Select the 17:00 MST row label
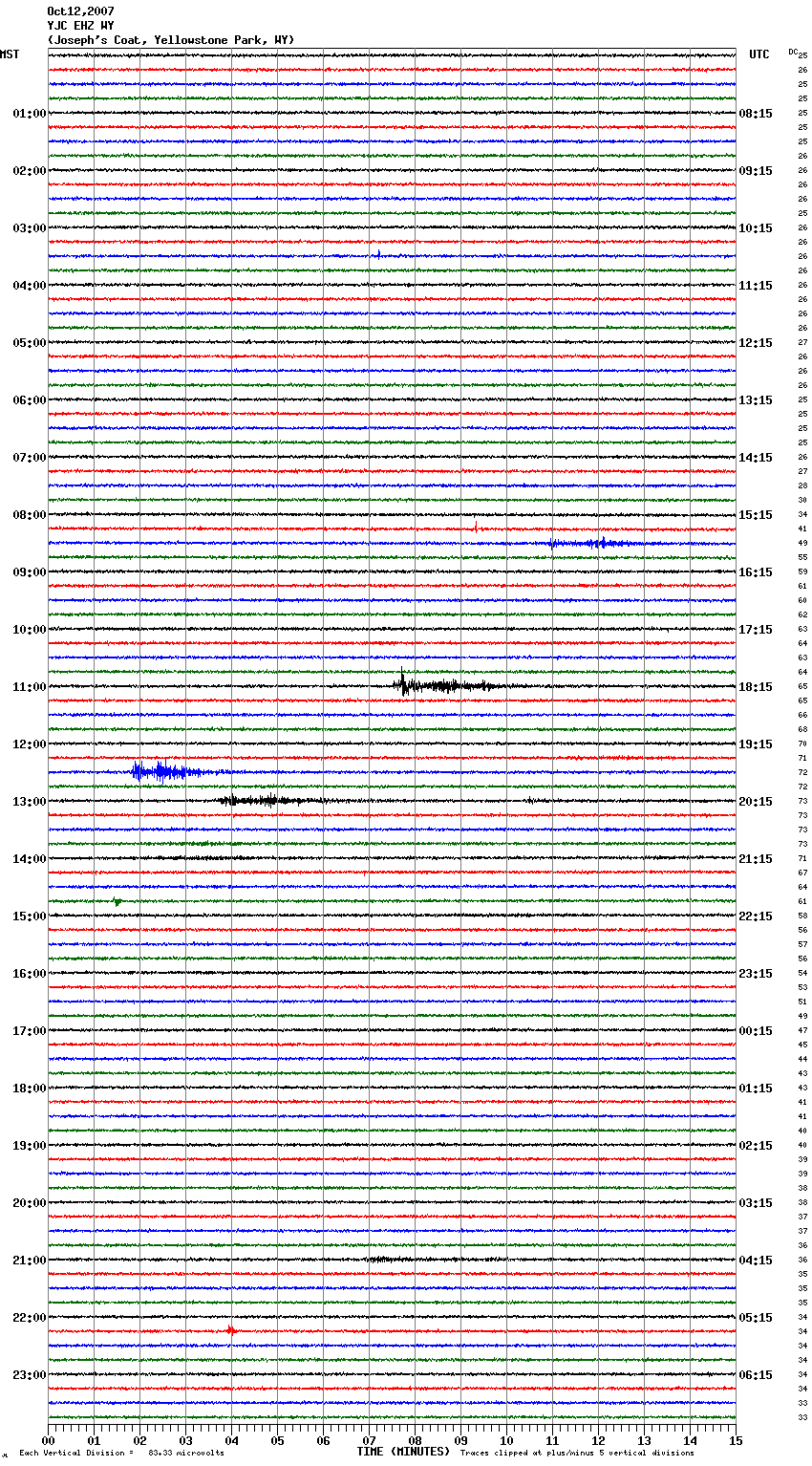 click(x=30, y=1031)
